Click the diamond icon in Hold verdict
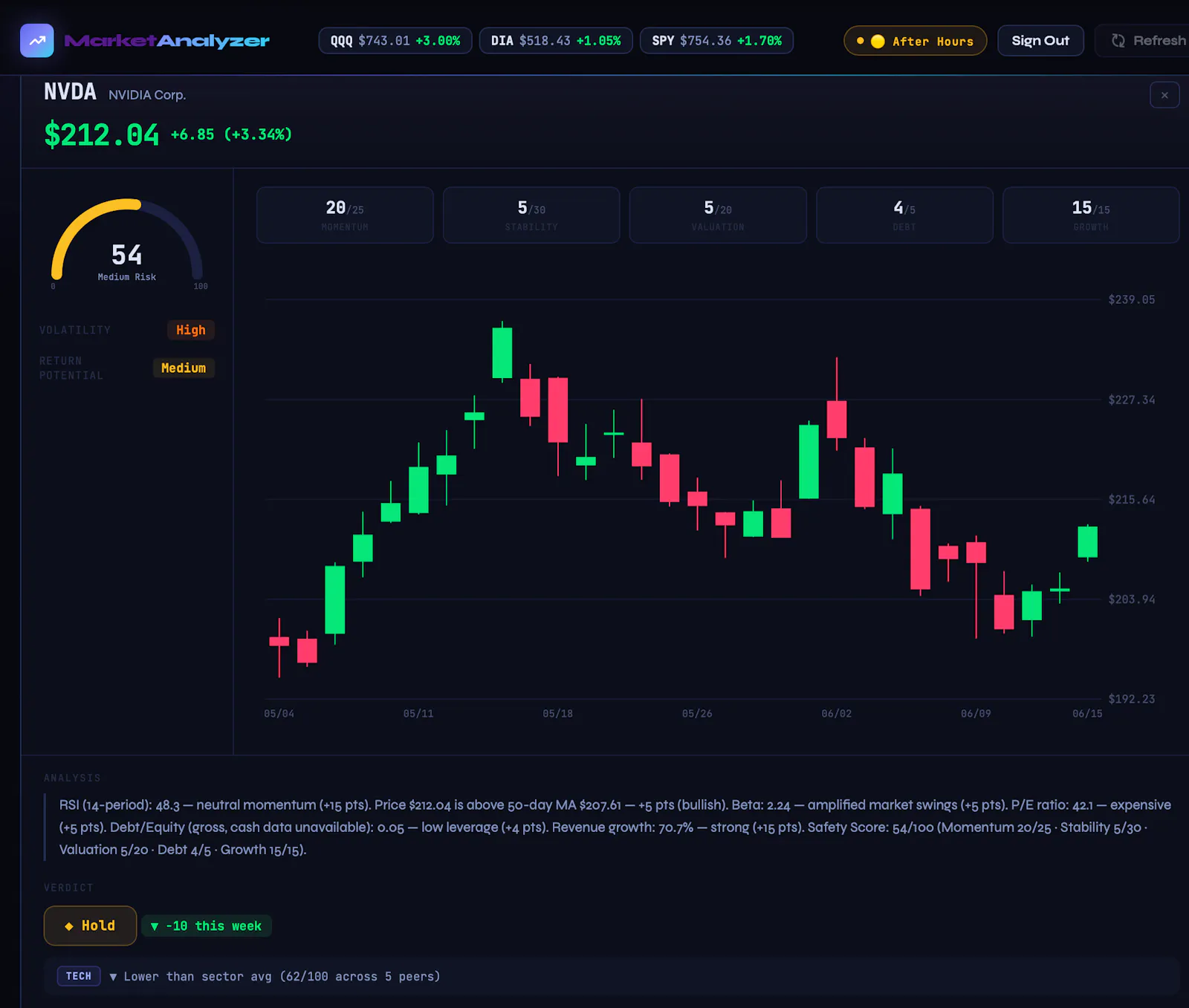This screenshot has height=1008, width=1189. (x=69, y=926)
